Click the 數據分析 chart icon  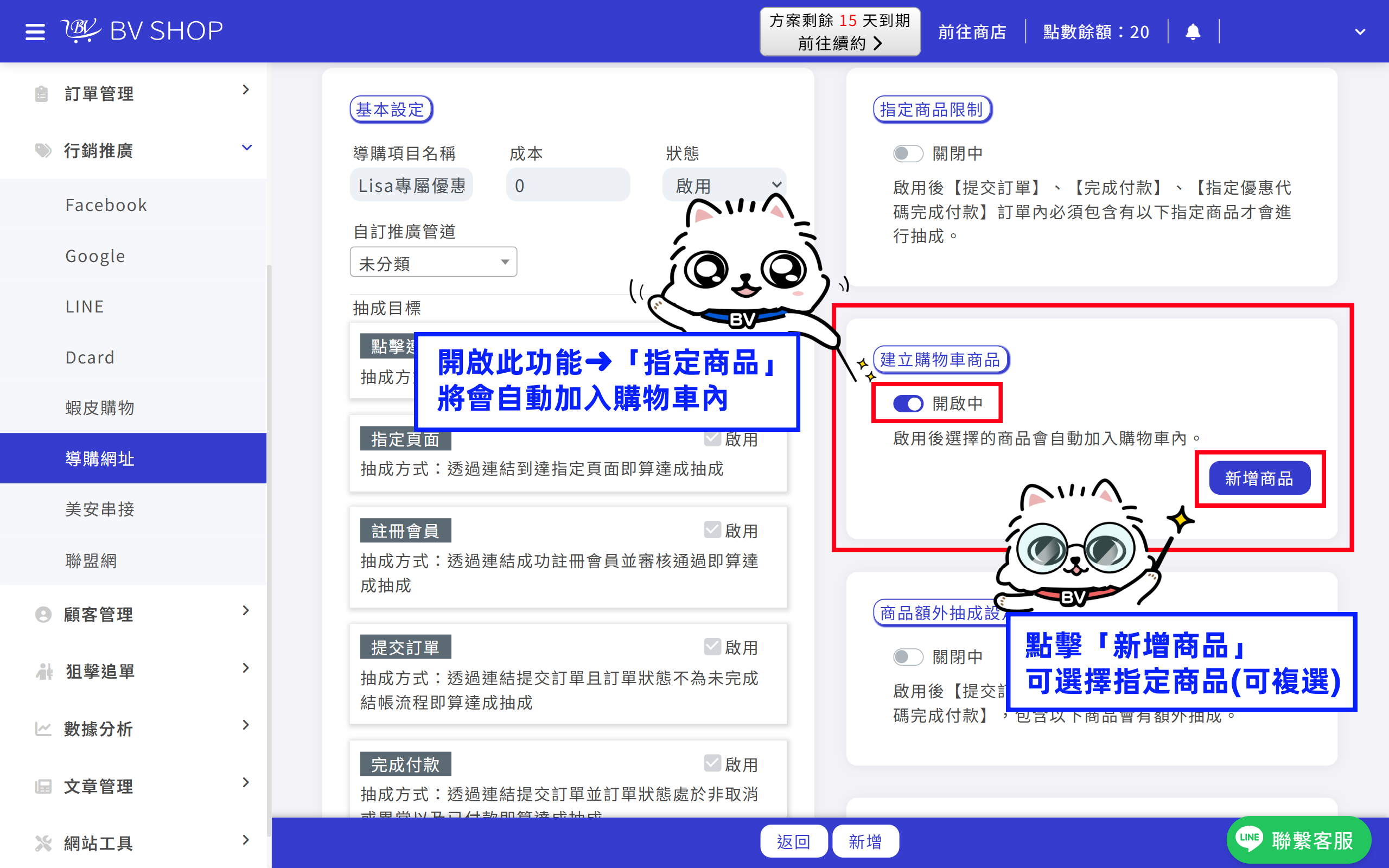(x=43, y=729)
